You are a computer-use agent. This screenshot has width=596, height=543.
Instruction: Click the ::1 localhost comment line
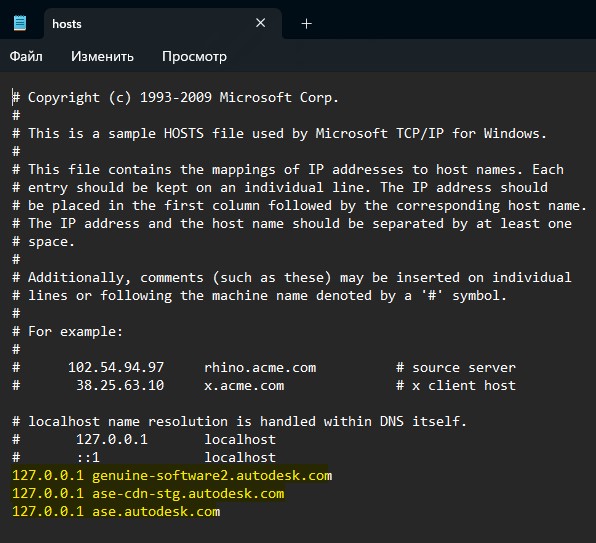click(144, 458)
